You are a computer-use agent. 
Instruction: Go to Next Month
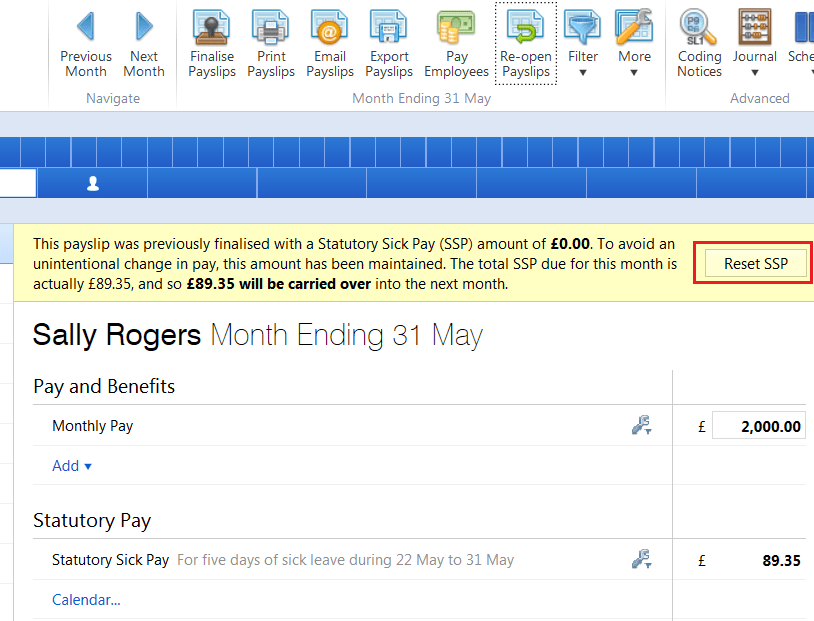tap(144, 44)
